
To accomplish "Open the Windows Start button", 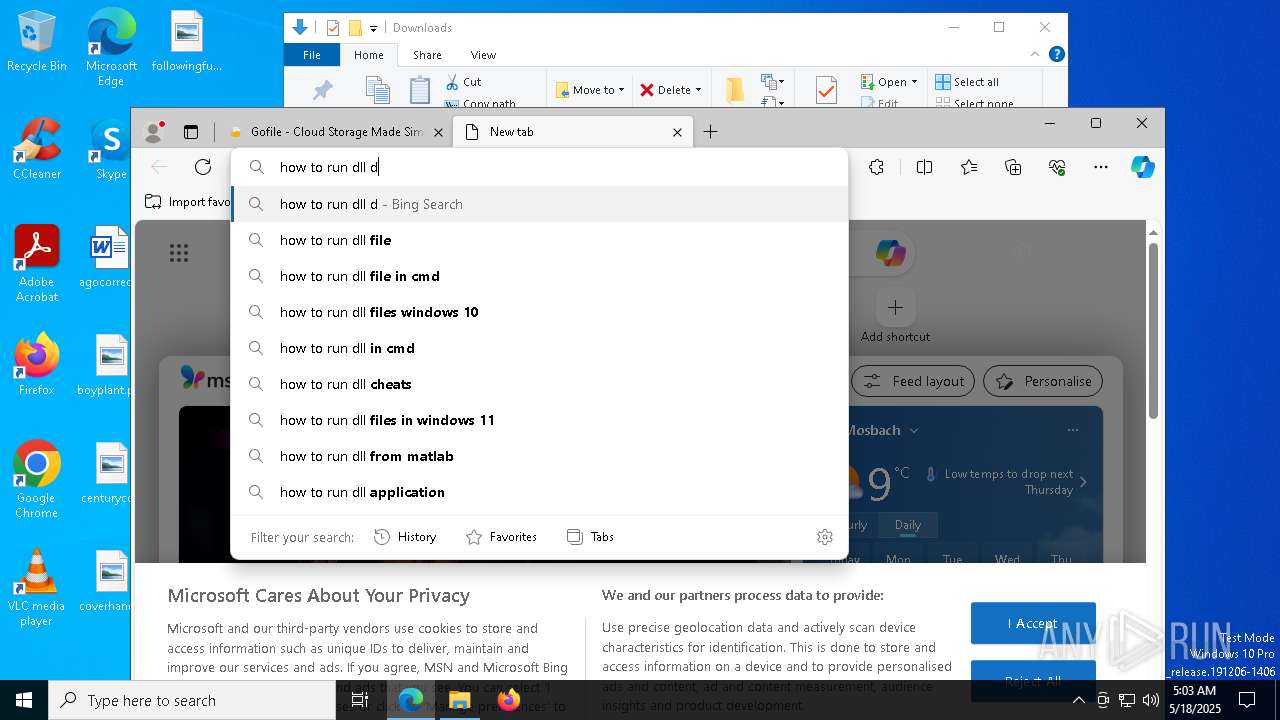I will [x=24, y=700].
